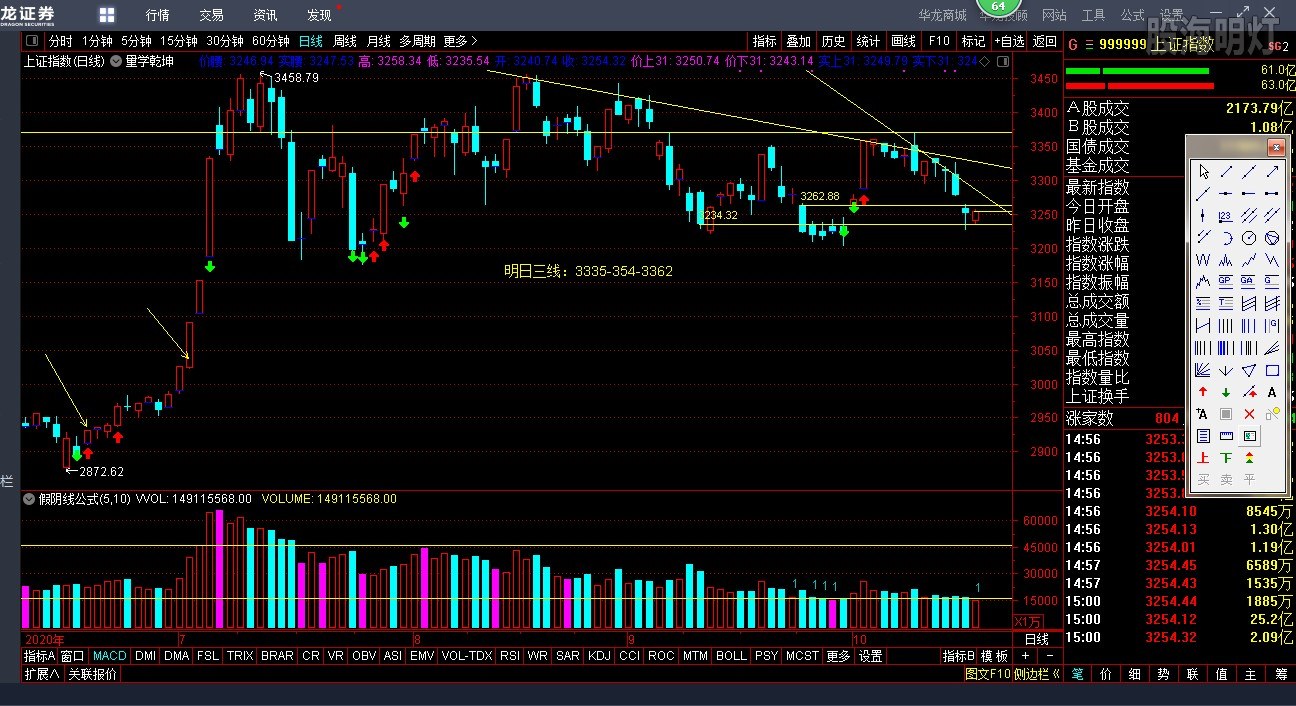
Task: Switch chart to 15分钟 period
Action: point(179,41)
